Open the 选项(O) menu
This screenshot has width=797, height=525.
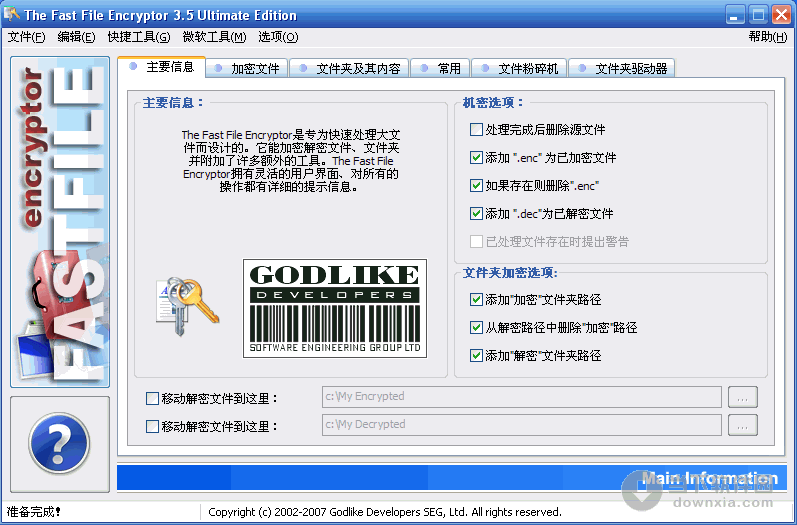point(278,37)
